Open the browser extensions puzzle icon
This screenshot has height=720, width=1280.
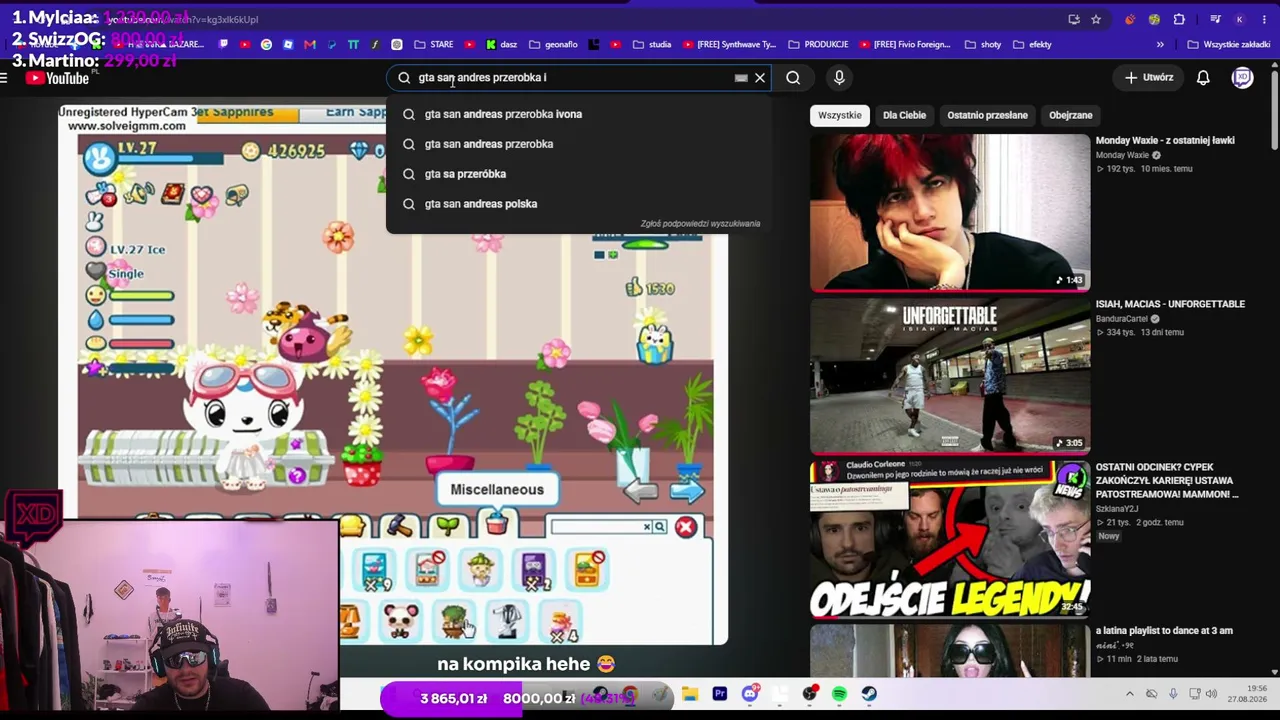pyautogui.click(x=1179, y=19)
